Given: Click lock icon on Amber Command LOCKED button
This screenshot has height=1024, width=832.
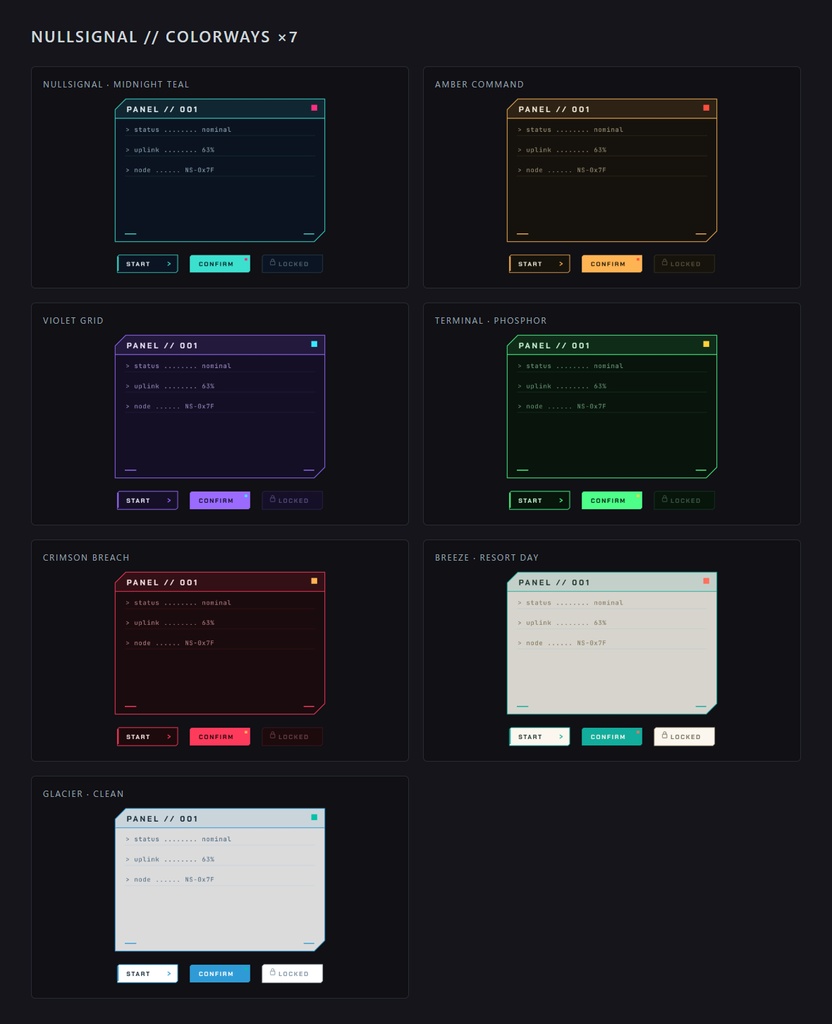Looking at the screenshot, I should (x=664, y=263).
